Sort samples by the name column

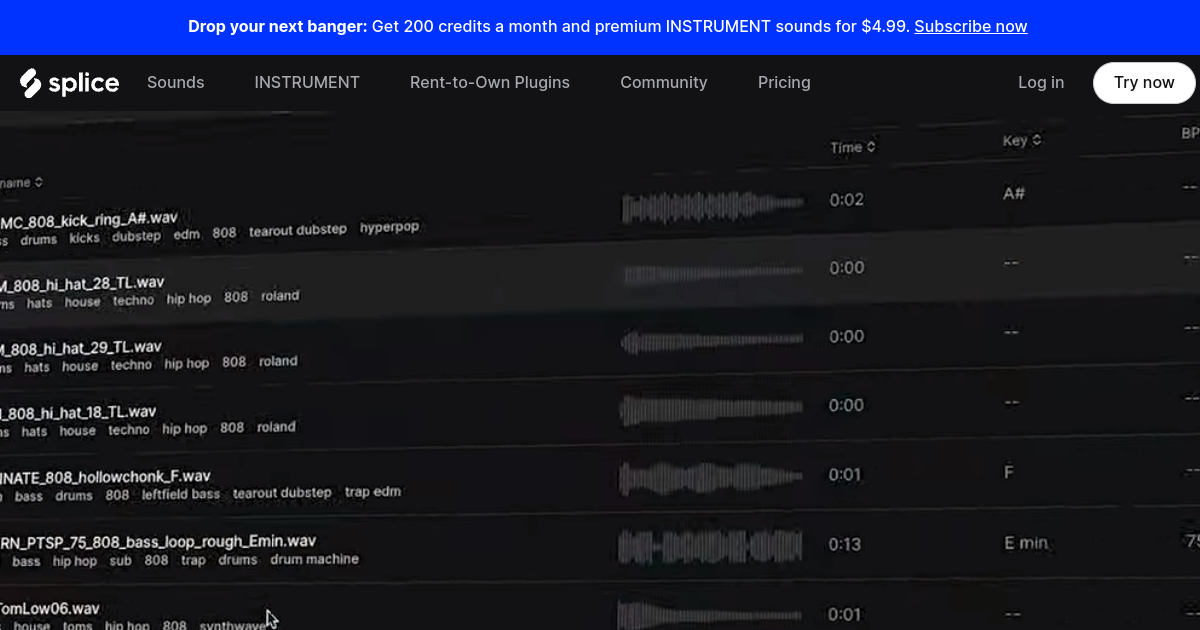click(21, 182)
